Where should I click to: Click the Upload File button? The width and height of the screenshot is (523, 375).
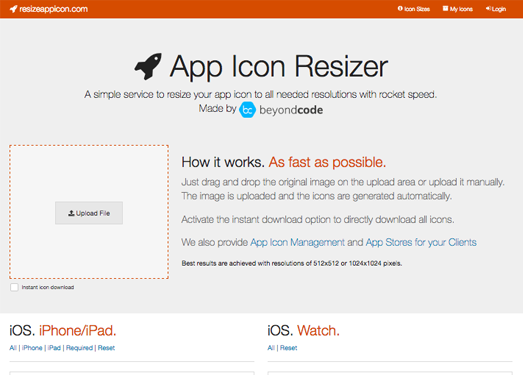[x=89, y=213]
